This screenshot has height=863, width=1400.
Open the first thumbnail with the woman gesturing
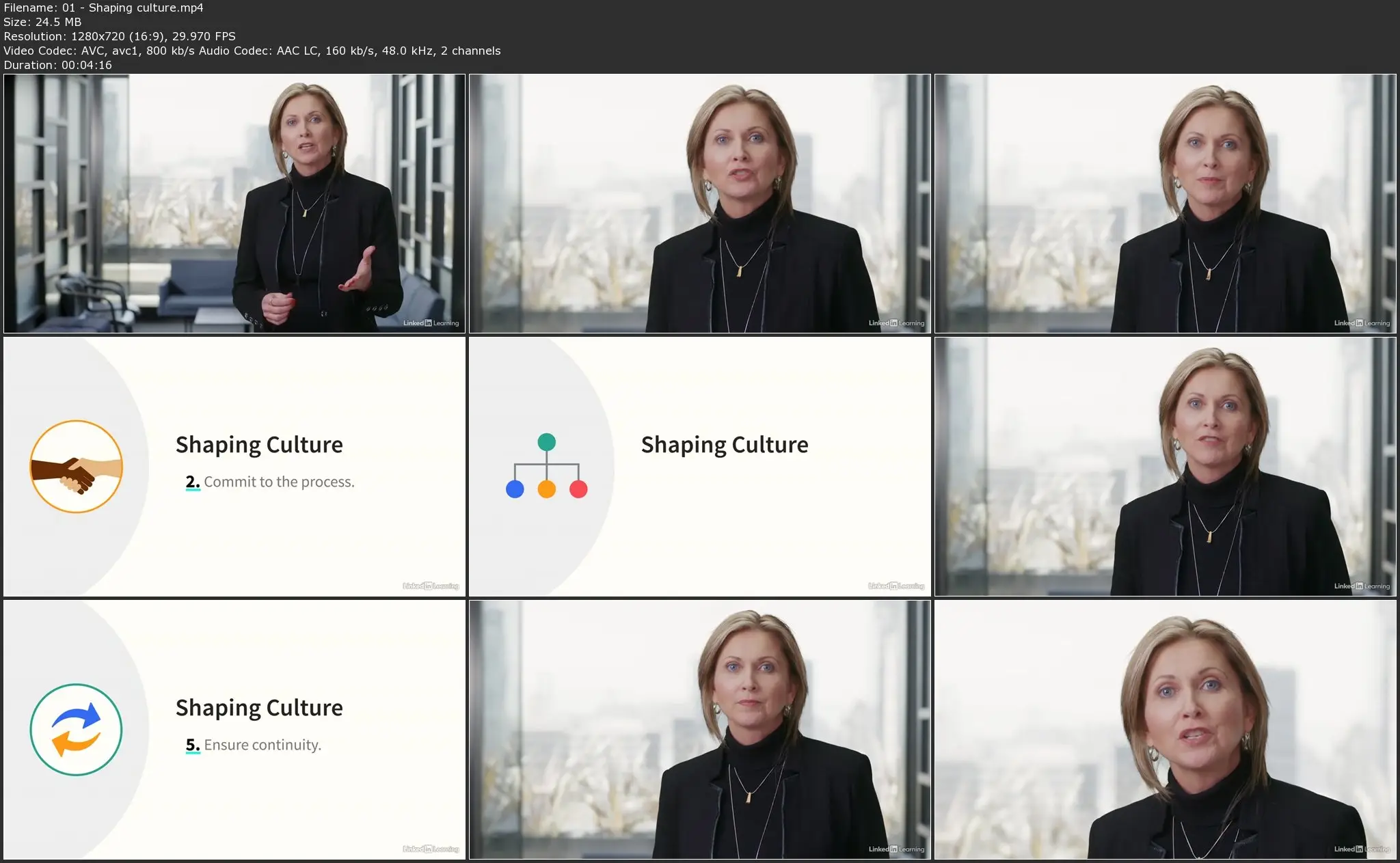coord(234,204)
